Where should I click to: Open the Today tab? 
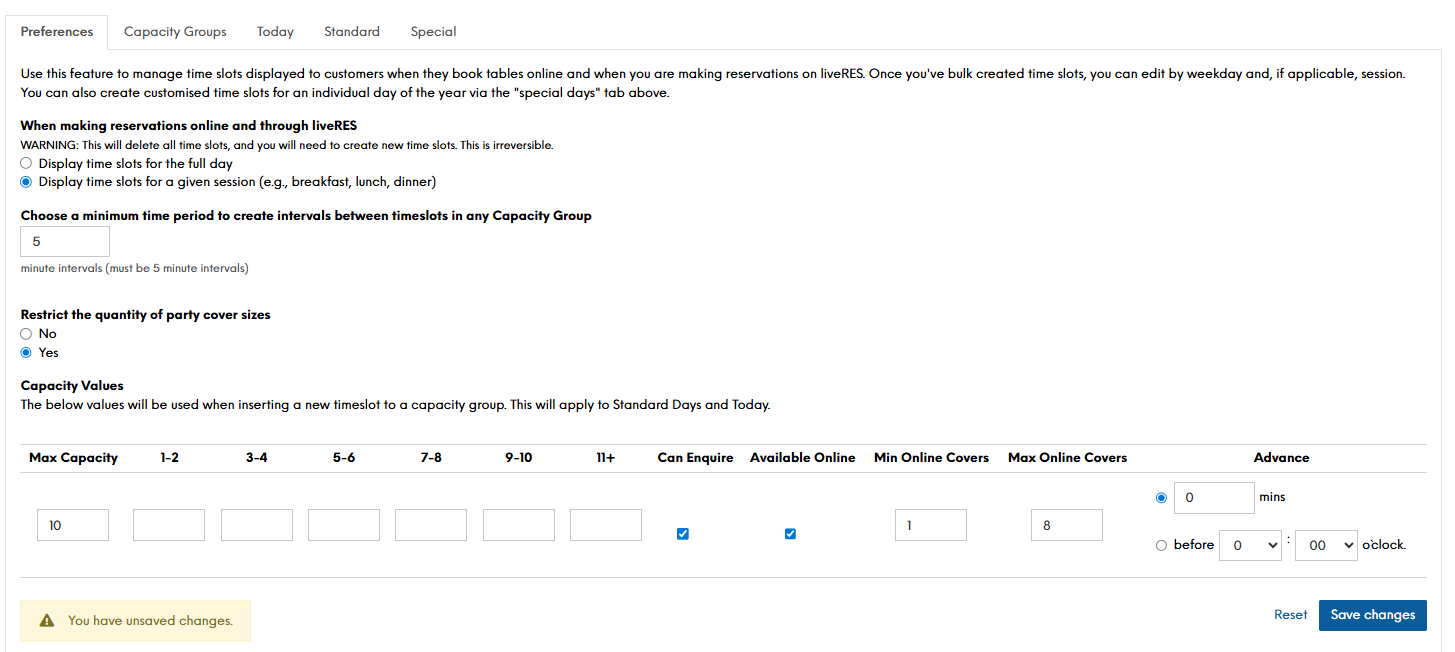pyautogui.click(x=275, y=32)
